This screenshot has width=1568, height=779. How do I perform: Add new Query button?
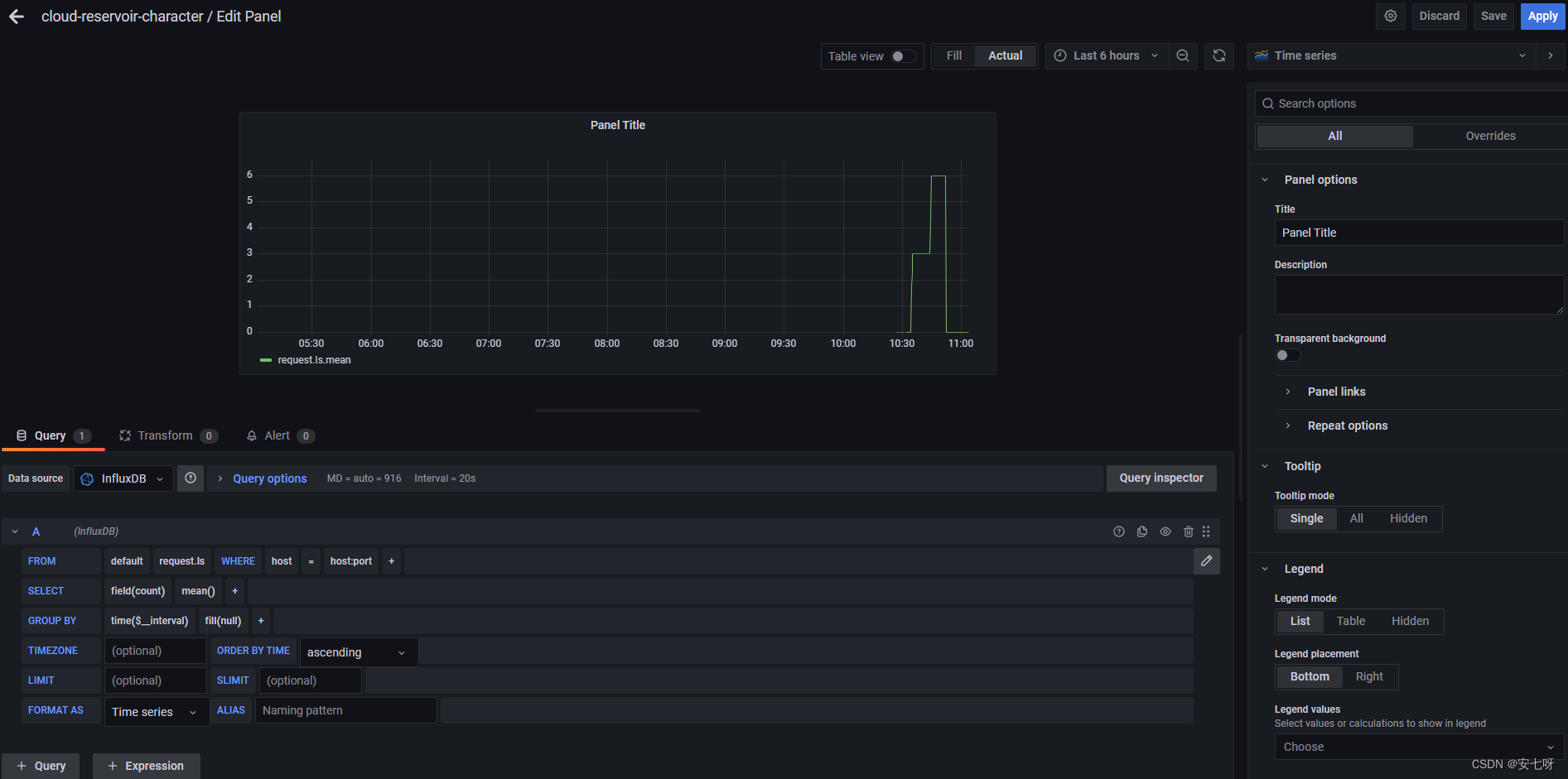coord(41,766)
